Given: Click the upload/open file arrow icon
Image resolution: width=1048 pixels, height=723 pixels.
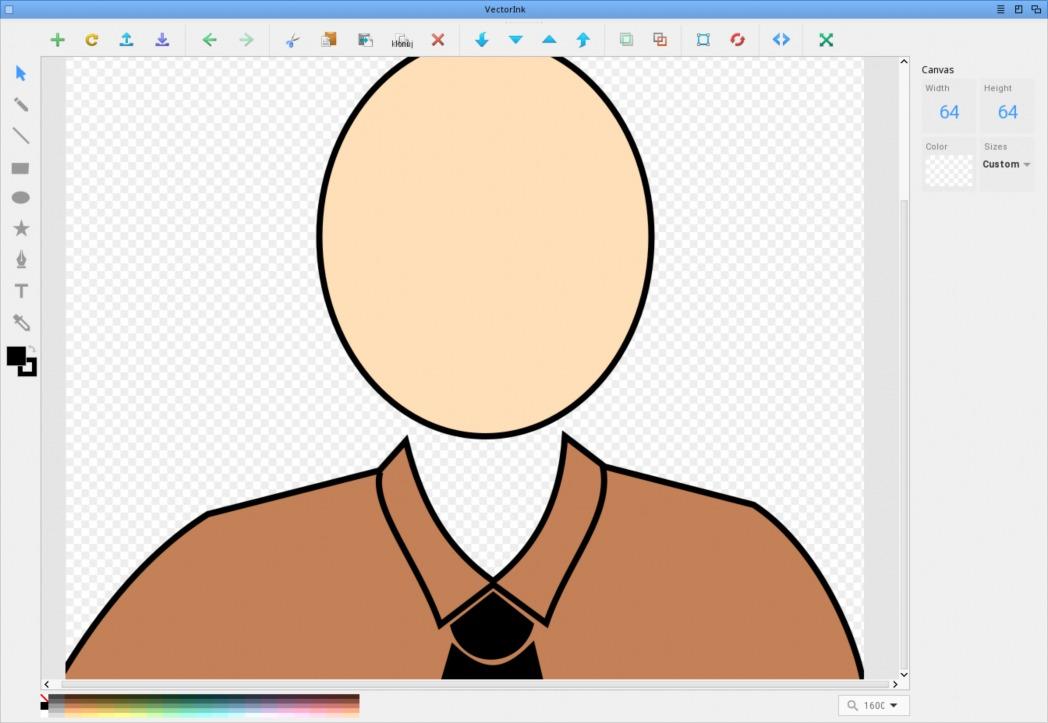Looking at the screenshot, I should pyautogui.click(x=126, y=40).
